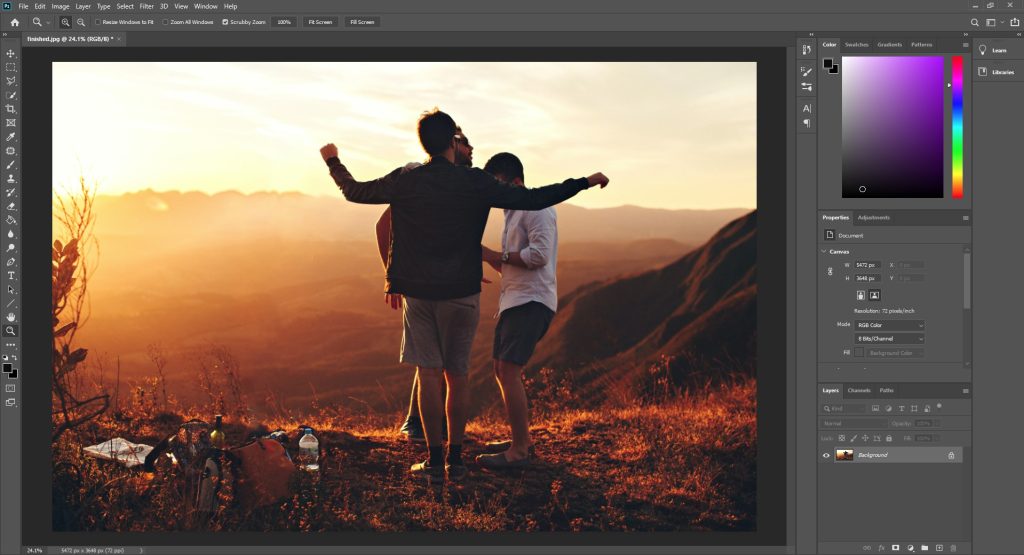
Task: Toggle the width-height link icon
Action: coord(830,272)
